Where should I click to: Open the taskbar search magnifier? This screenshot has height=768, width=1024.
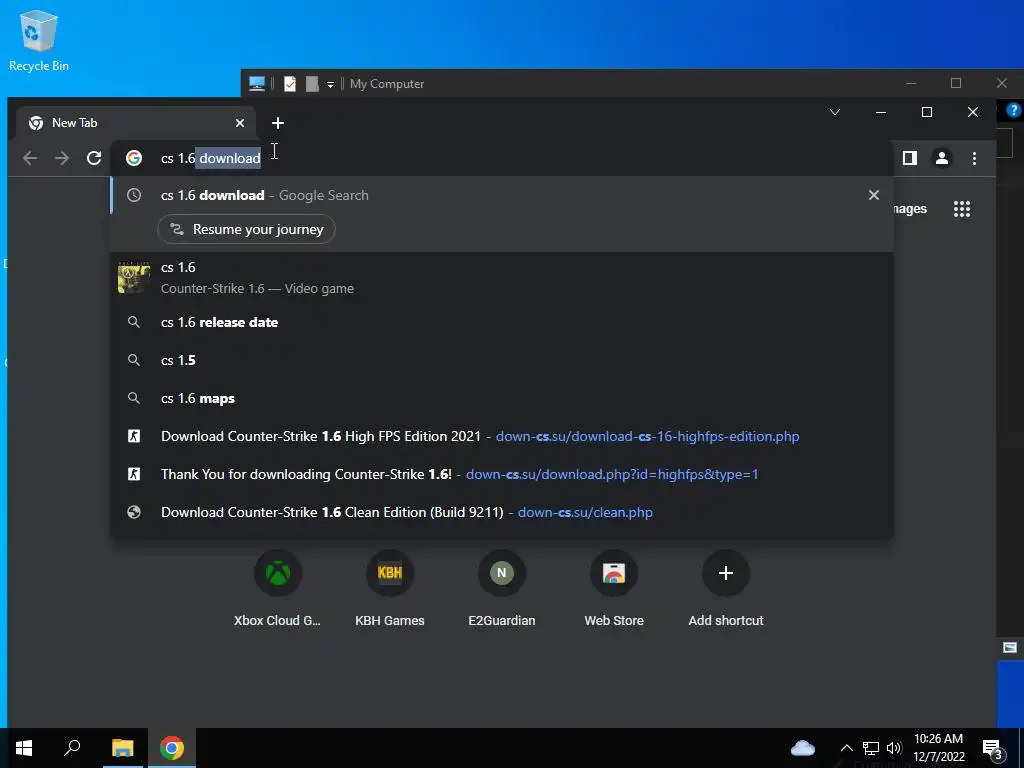coord(72,748)
